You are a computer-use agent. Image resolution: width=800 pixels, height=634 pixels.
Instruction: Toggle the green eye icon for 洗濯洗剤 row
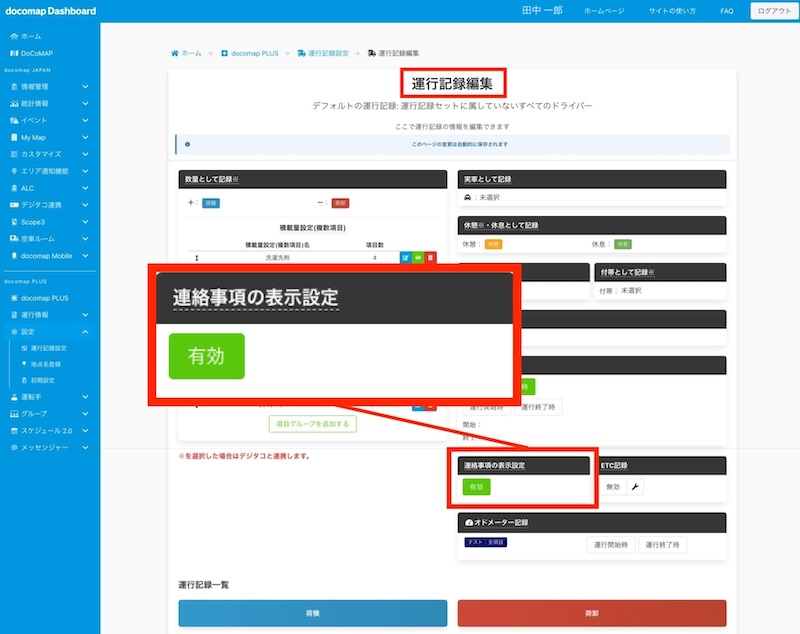(418, 258)
